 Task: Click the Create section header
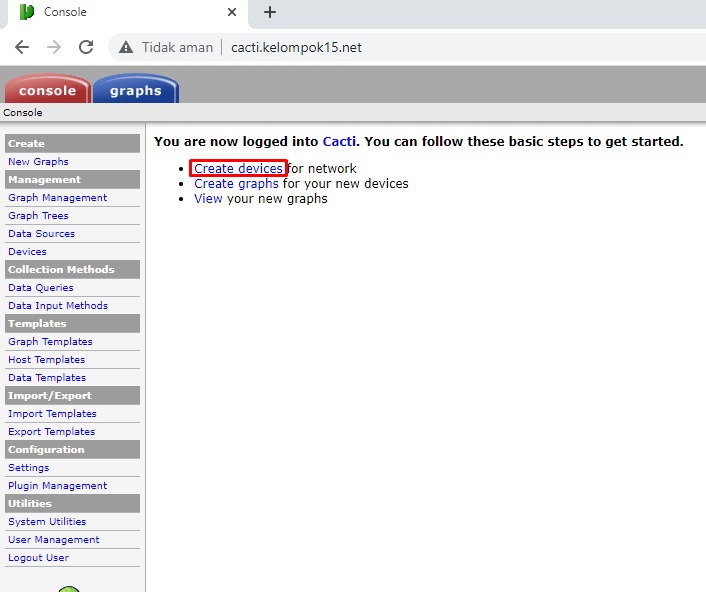coord(72,144)
